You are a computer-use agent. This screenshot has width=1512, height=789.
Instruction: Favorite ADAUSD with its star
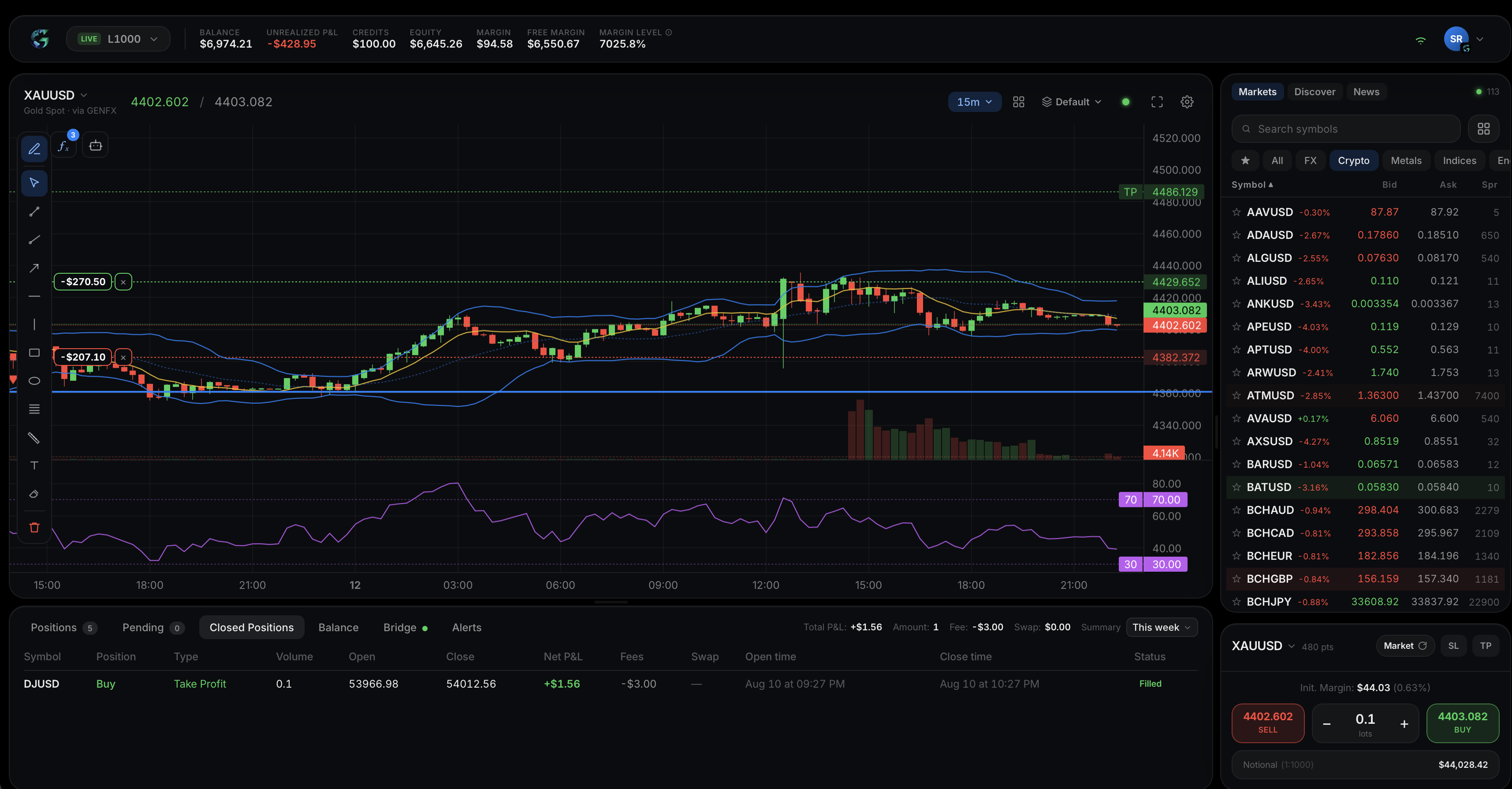click(1236, 235)
